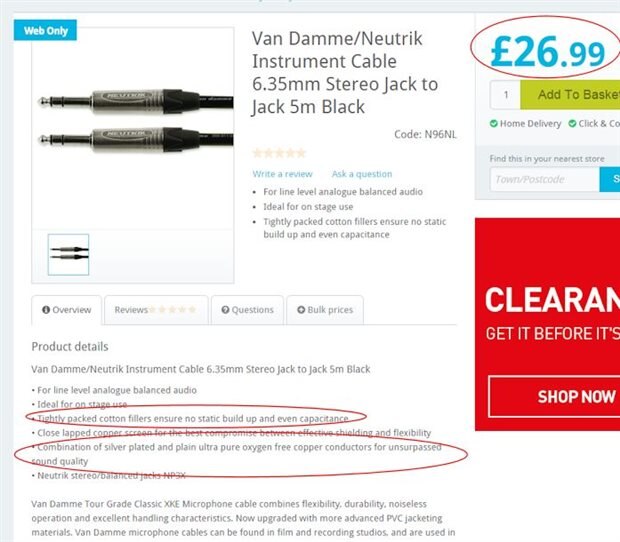The width and height of the screenshot is (620, 542).
Task: Click the quantity input field
Action: [x=505, y=95]
